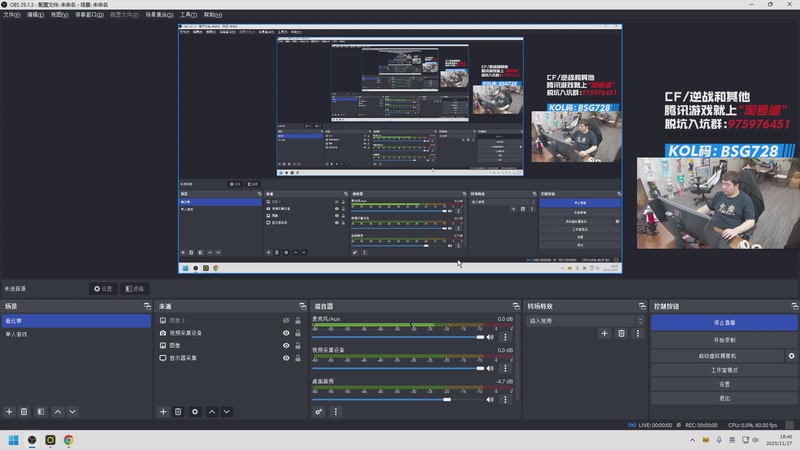Open the 帮助(H) menu

(x=213, y=15)
